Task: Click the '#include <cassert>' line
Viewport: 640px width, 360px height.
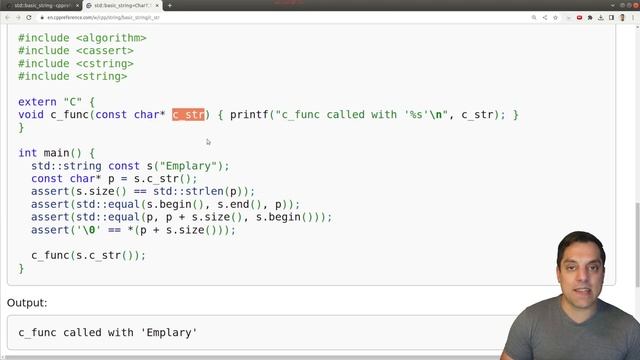Action: 76,51
